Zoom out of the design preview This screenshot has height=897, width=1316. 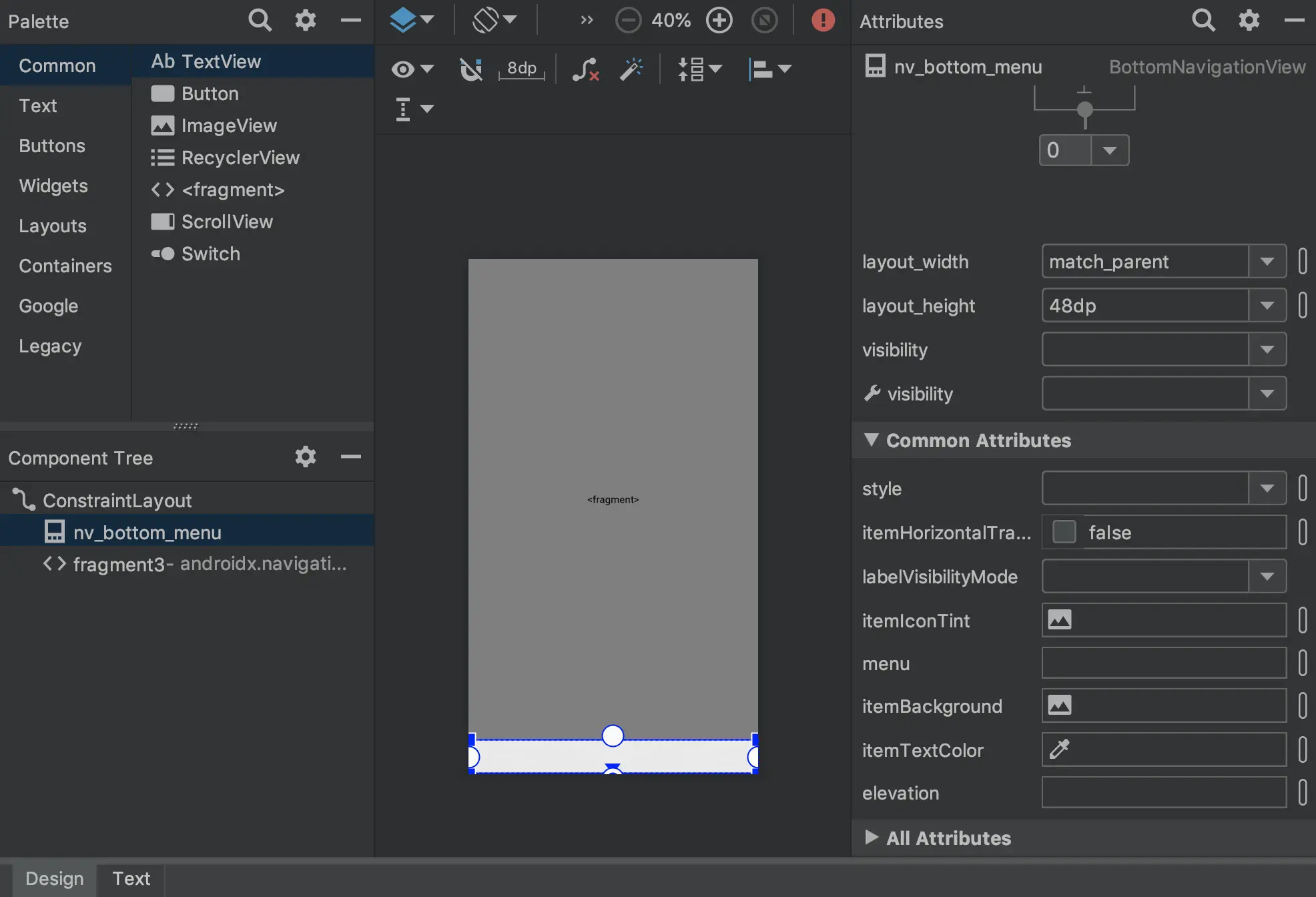[x=628, y=21]
